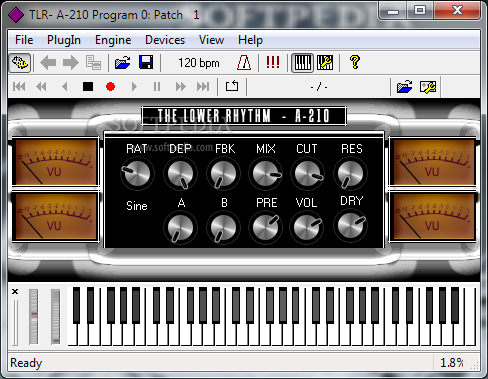Click the first black key on the keyboard

(77, 305)
